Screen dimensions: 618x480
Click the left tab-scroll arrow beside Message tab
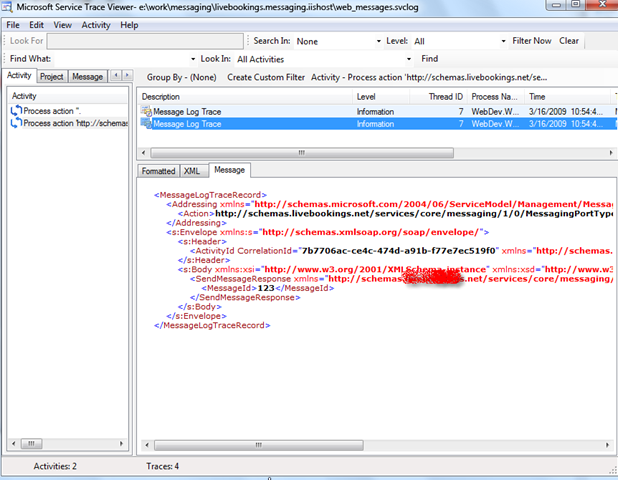pyautogui.click(x=114, y=76)
